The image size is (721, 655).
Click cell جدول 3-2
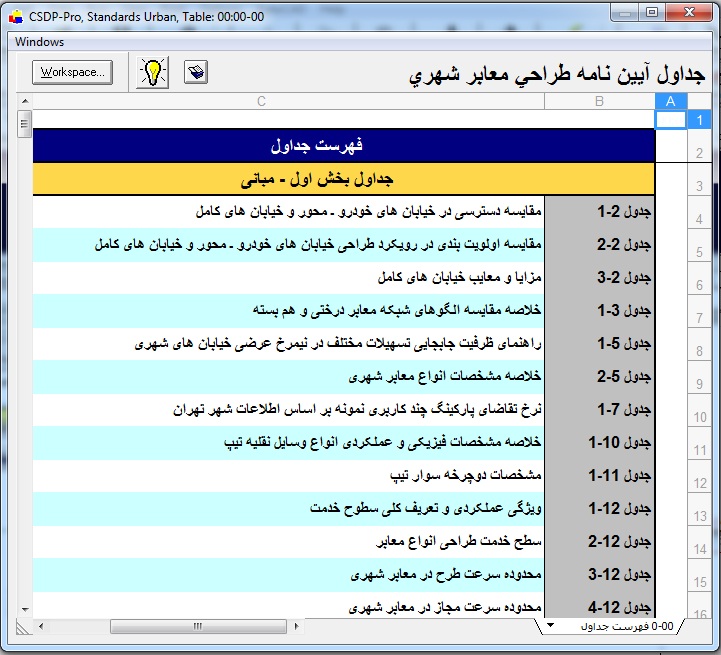[600, 278]
